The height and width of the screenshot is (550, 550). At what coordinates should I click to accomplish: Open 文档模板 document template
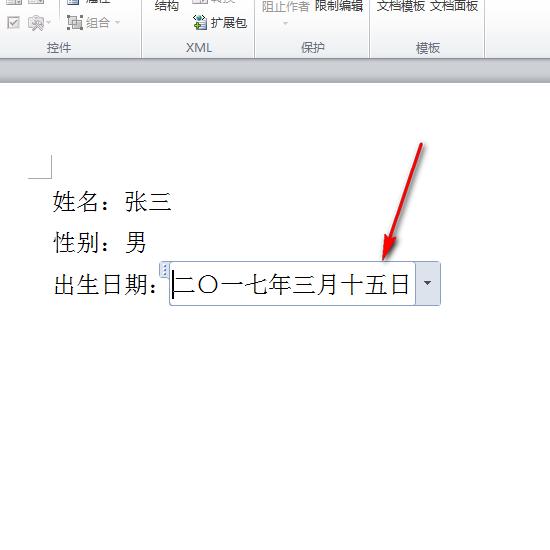click(x=401, y=6)
